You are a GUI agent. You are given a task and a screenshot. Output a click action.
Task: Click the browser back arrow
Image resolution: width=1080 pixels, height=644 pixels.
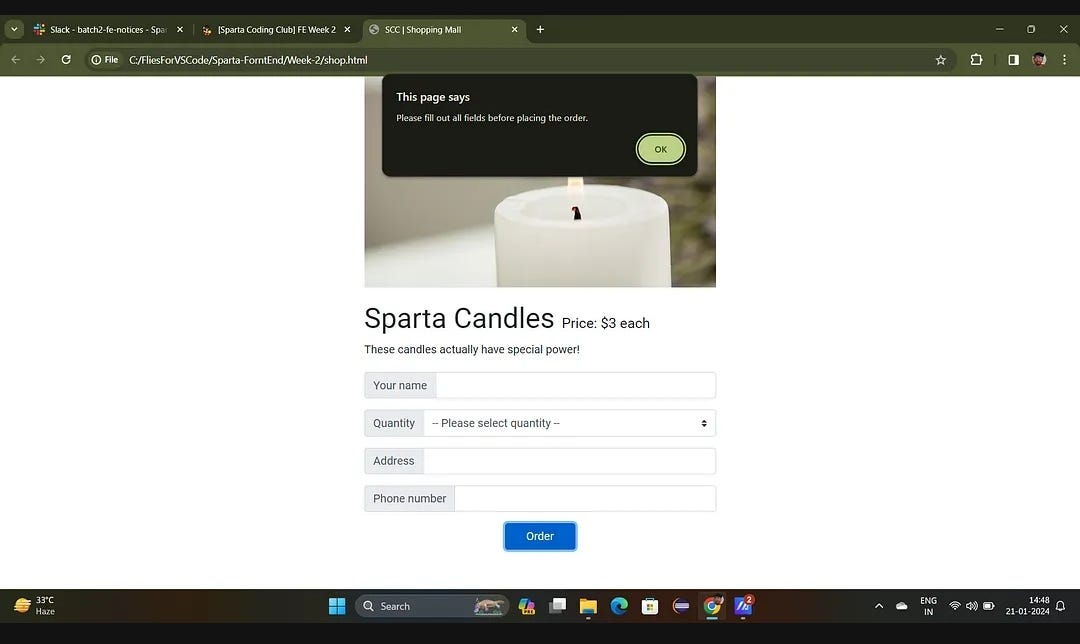(x=14, y=60)
